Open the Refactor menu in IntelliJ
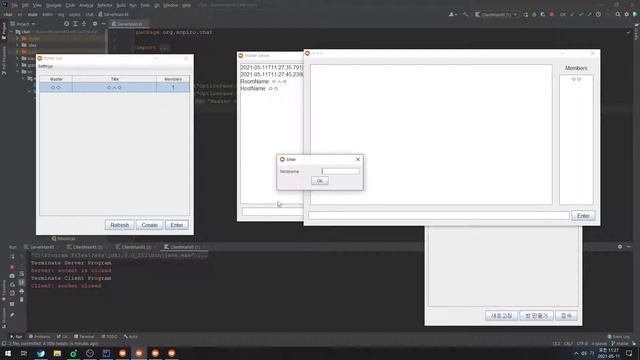This screenshot has height=360, width=640. pyautogui.click(x=104, y=5)
